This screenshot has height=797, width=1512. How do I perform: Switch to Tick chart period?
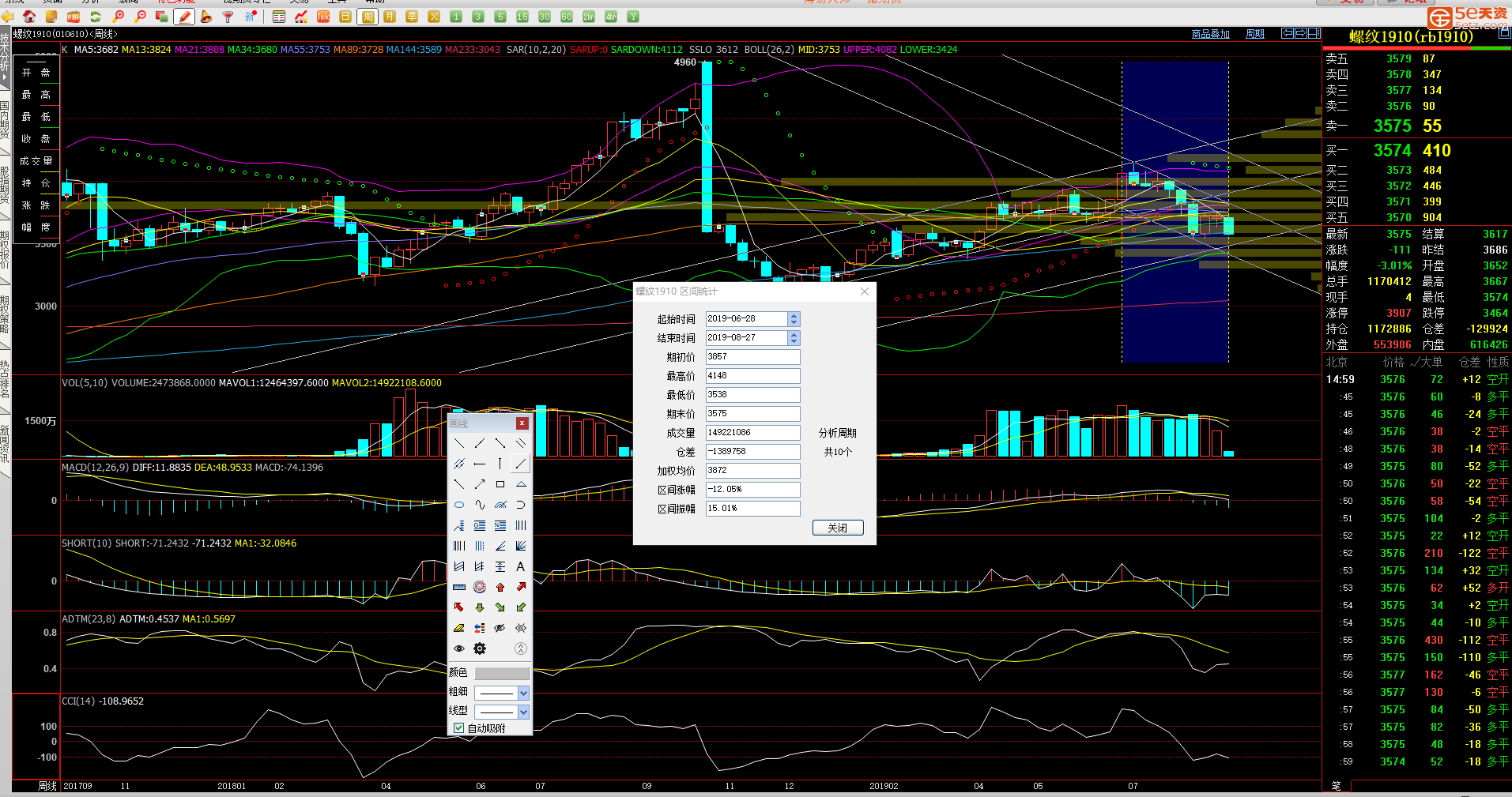[323, 17]
